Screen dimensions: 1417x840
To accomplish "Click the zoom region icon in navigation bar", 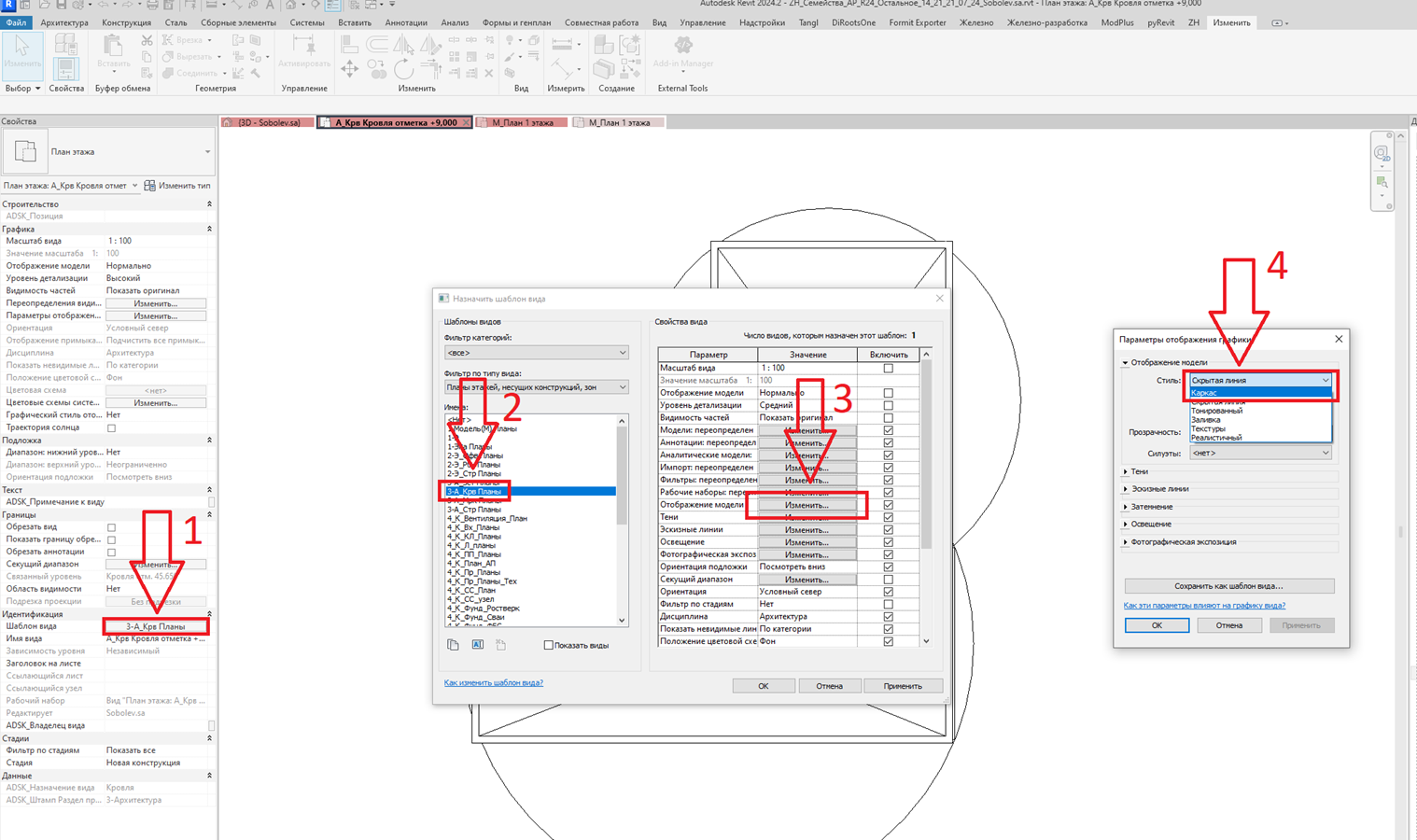I will point(1382,182).
